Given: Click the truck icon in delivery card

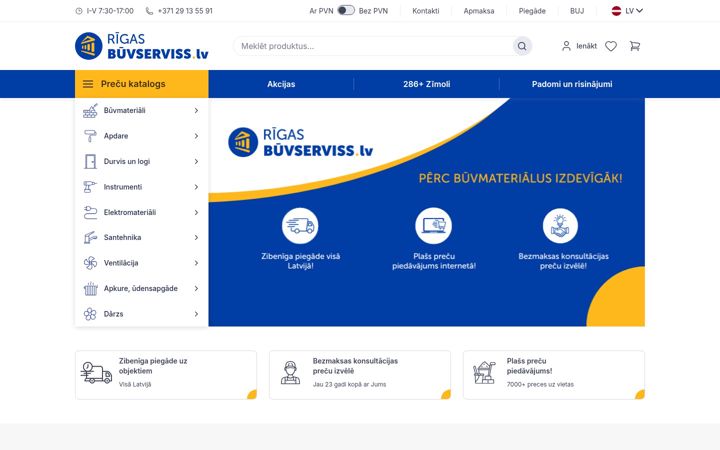Looking at the screenshot, I should pyautogui.click(x=96, y=373).
